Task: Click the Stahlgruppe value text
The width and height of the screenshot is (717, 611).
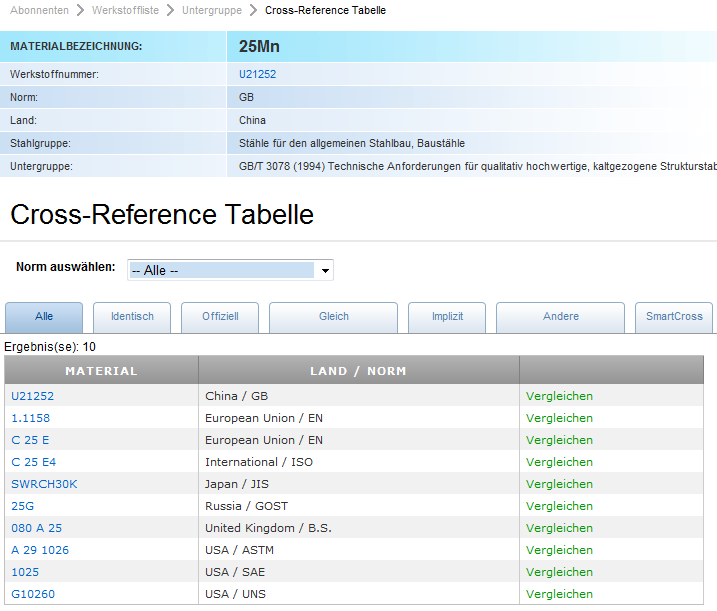Action: (x=352, y=143)
